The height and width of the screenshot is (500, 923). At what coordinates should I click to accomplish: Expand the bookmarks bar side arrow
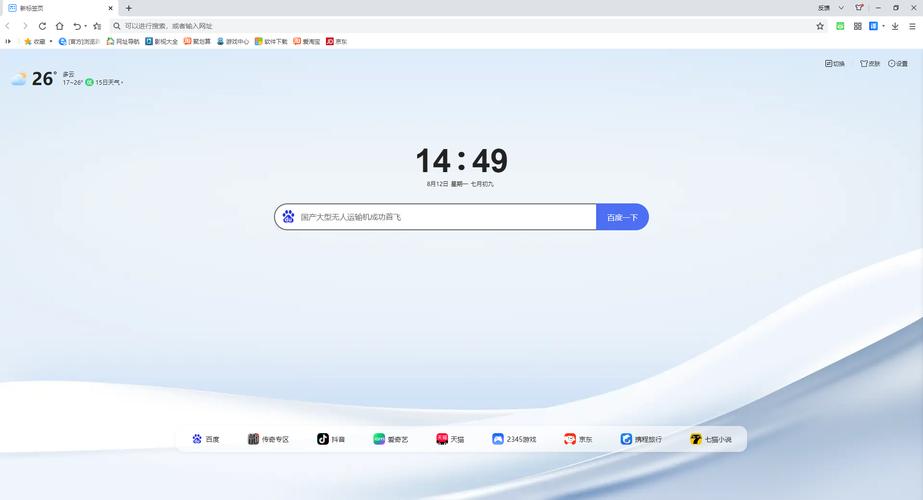point(8,41)
